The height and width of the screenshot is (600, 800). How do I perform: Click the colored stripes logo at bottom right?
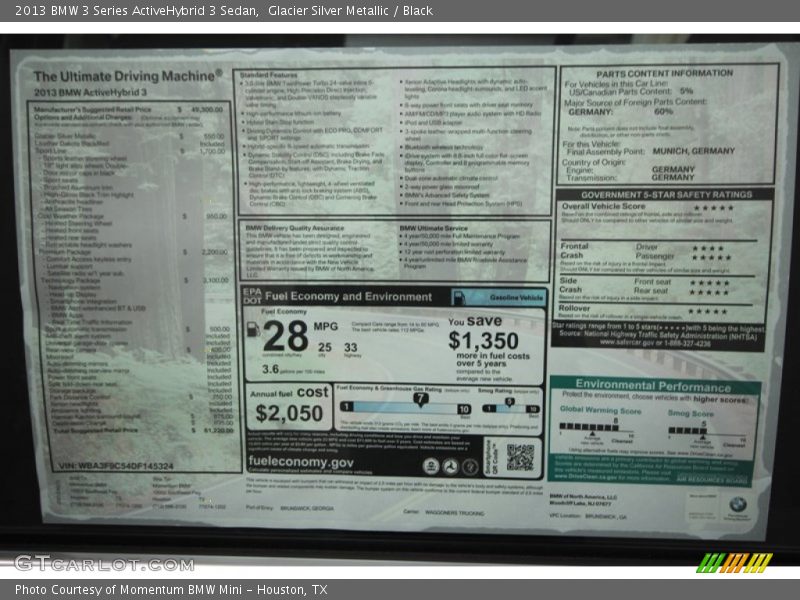pos(734,563)
